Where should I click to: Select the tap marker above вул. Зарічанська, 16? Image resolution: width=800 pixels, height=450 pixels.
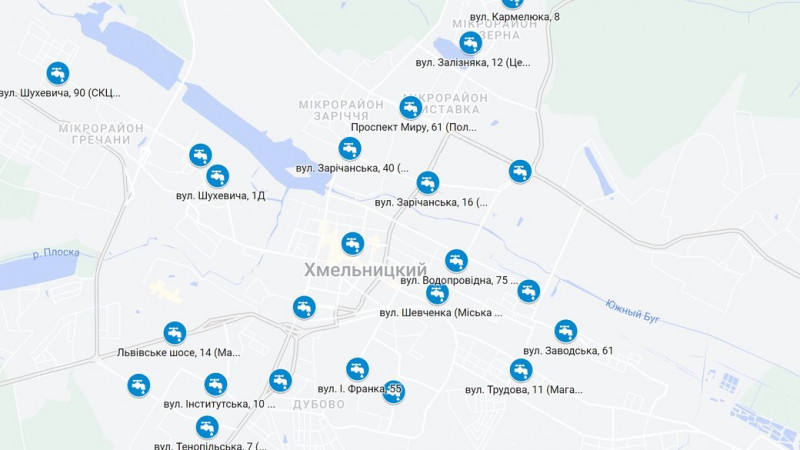tap(428, 183)
